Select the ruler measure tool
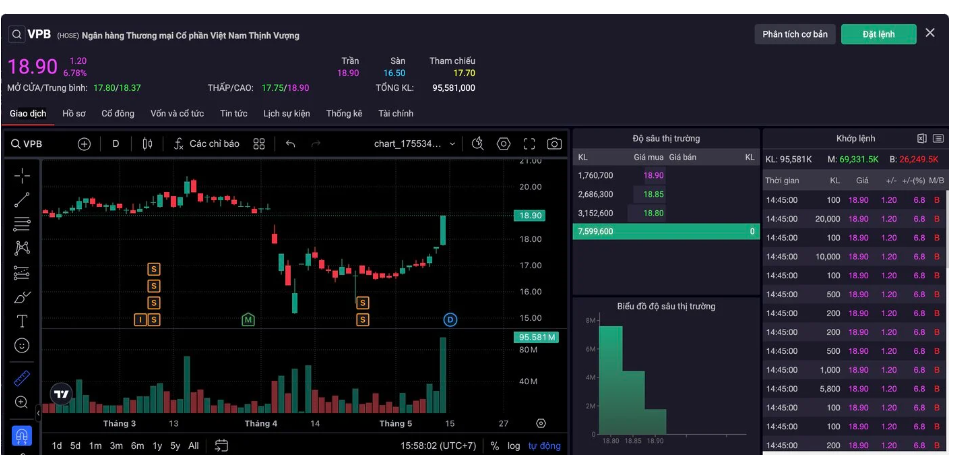Image resolution: width=956 pixels, height=455 pixels. point(22,378)
